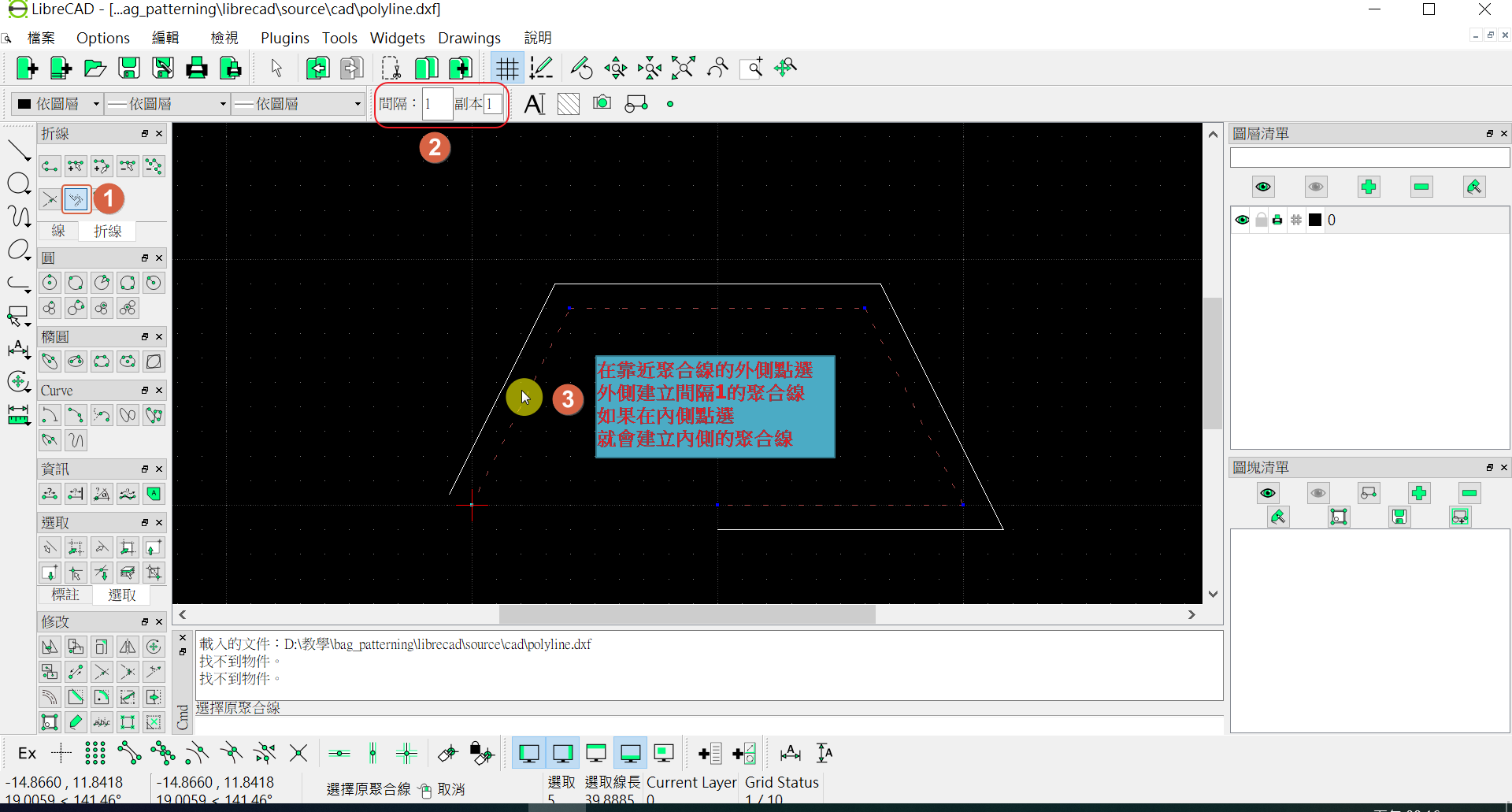Show all layers eye icon

tap(1263, 187)
